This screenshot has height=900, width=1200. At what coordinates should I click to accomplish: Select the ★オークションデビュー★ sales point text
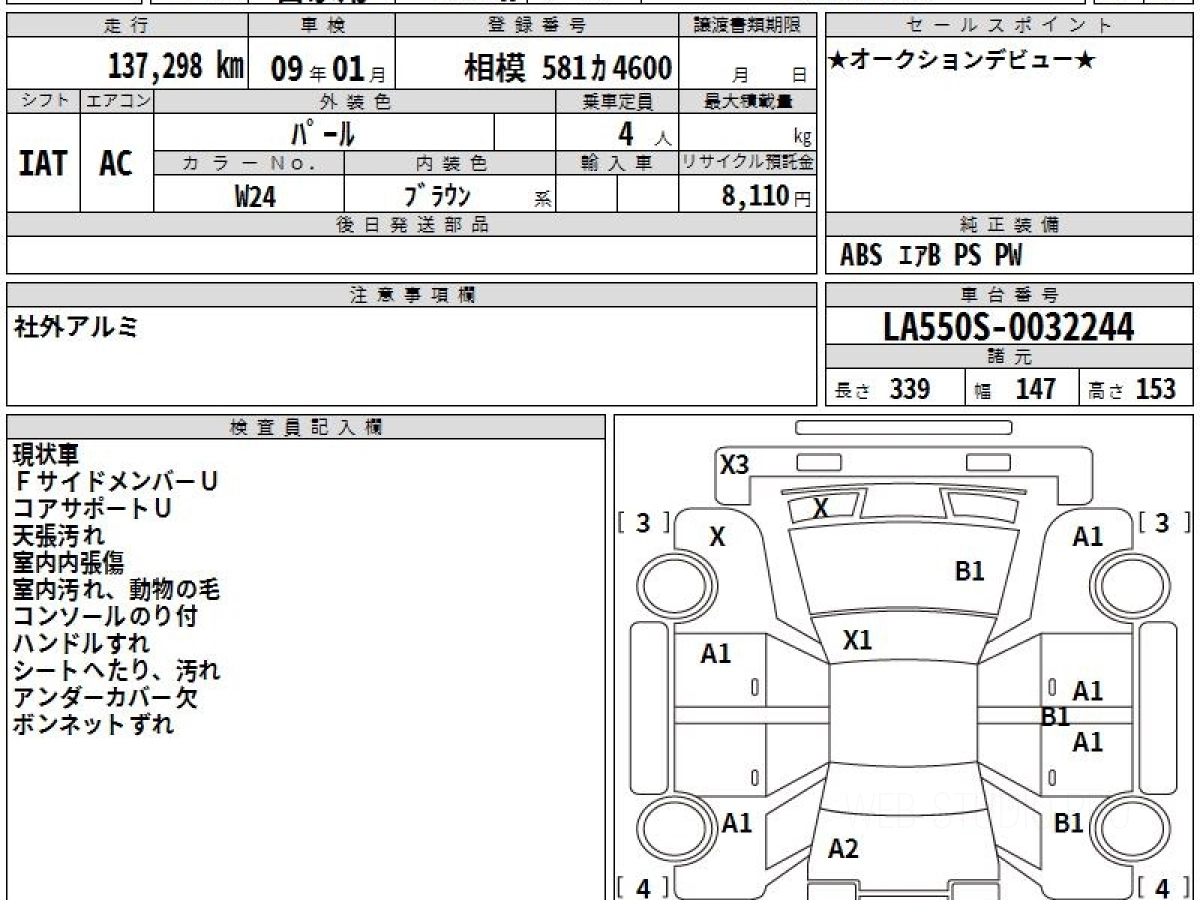click(x=962, y=62)
